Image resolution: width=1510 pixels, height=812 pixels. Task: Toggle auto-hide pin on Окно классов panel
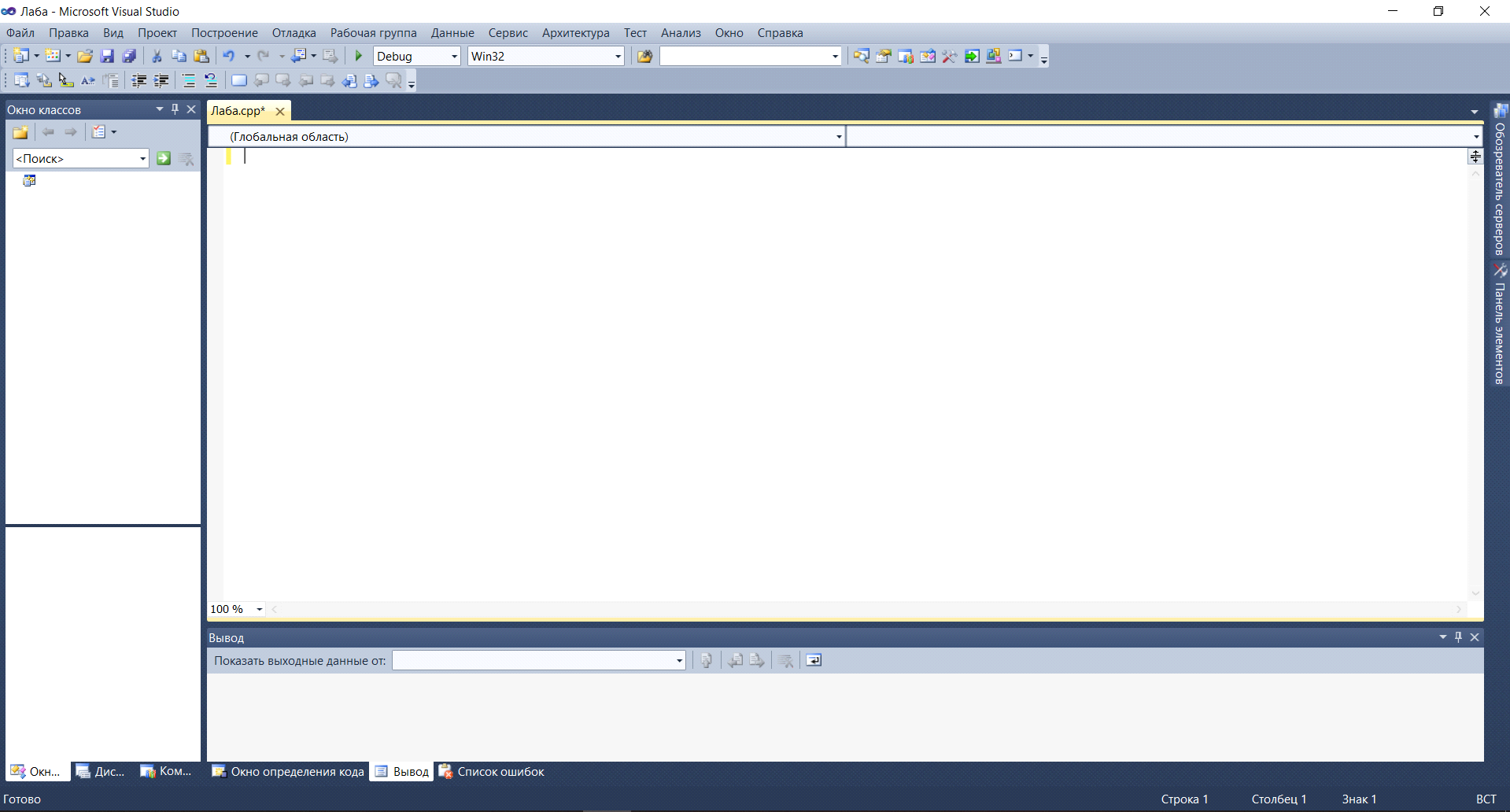(175, 109)
